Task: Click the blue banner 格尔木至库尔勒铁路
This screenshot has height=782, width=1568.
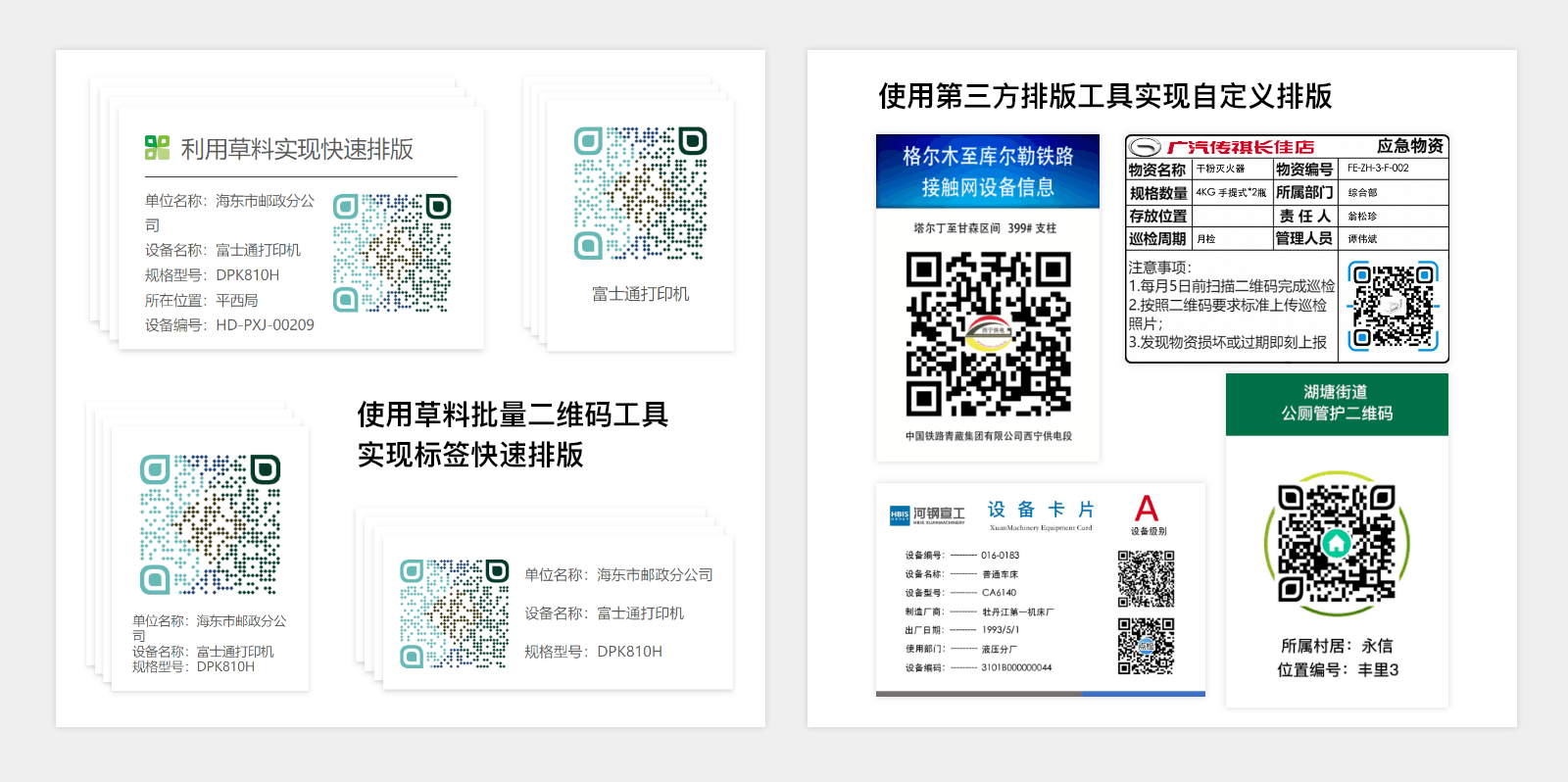Action: [988, 156]
